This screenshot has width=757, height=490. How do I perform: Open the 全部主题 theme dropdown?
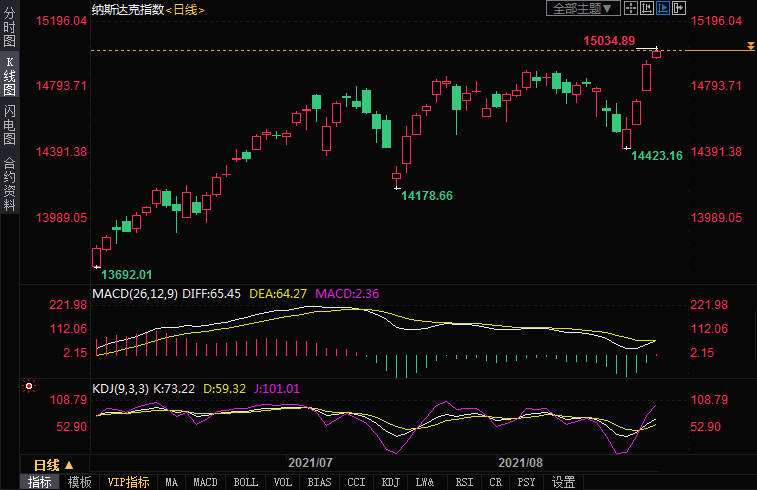pos(582,9)
